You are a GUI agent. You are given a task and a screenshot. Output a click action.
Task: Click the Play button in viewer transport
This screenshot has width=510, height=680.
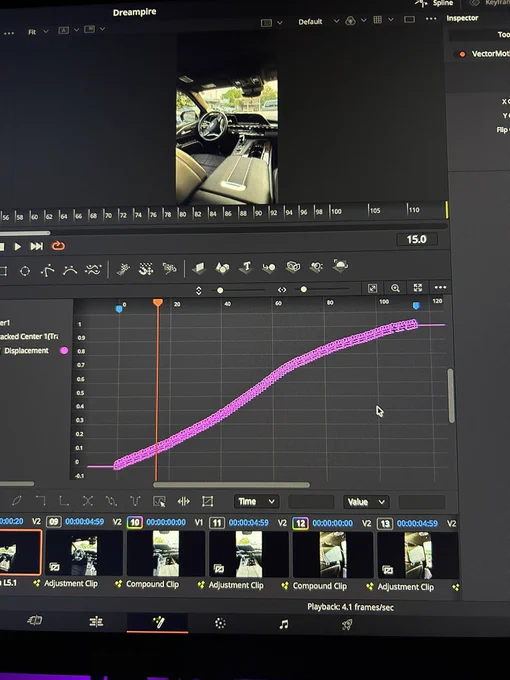18,246
